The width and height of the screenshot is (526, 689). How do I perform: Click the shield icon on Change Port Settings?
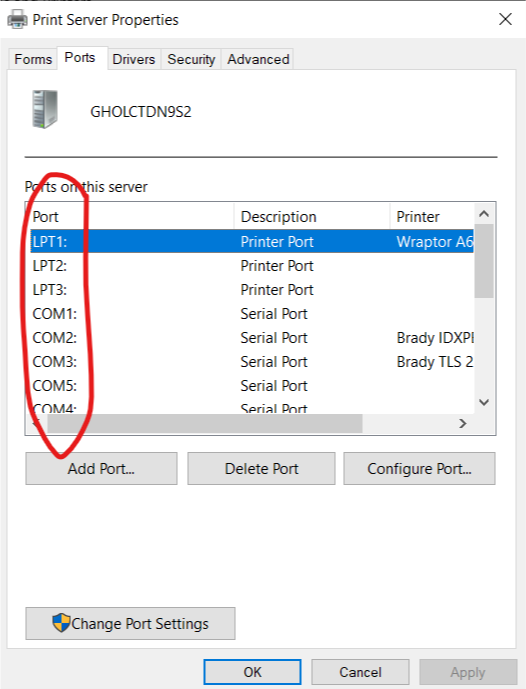[x=61, y=623]
